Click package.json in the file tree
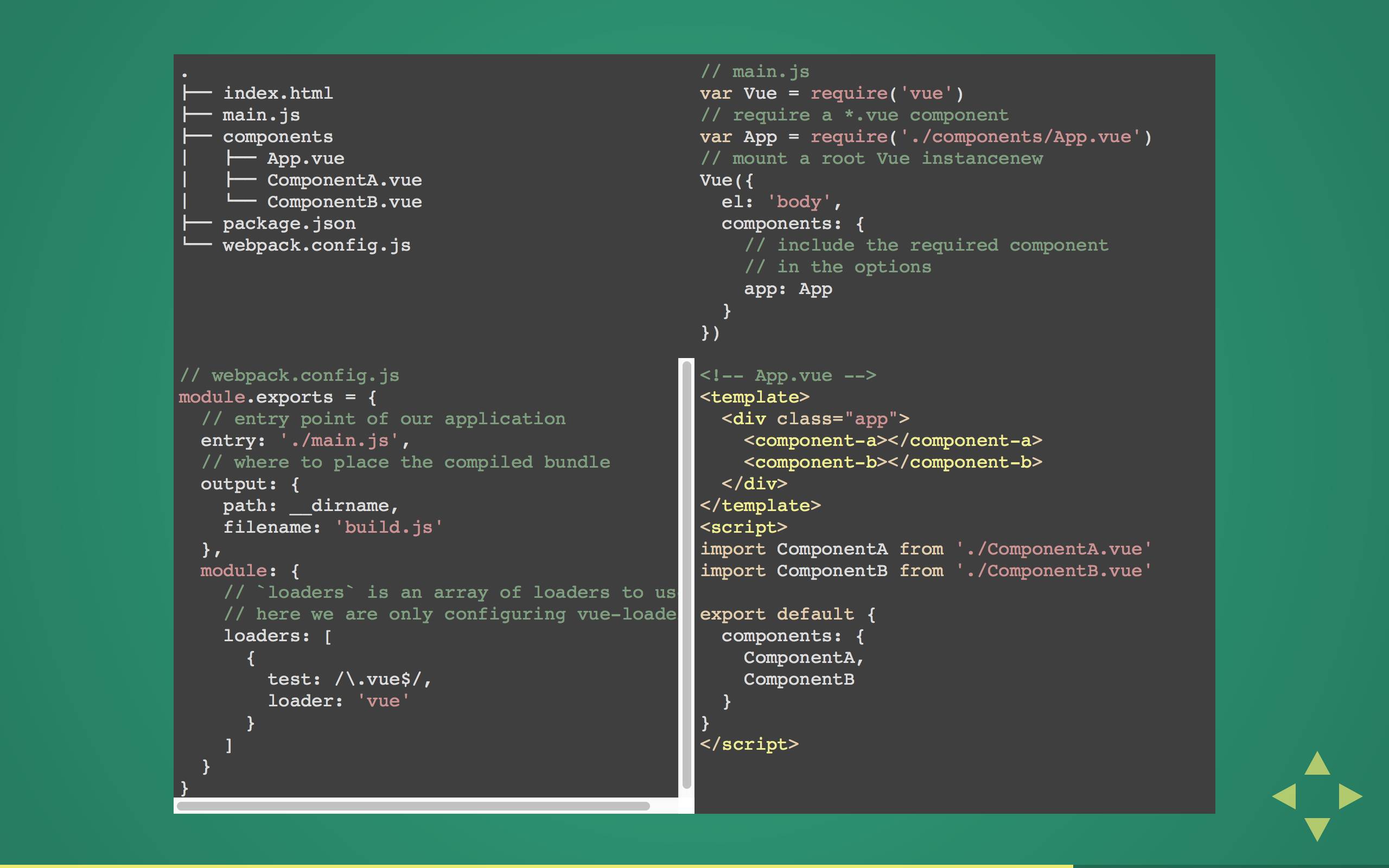Screen dimensions: 1389x868 tap(289, 224)
